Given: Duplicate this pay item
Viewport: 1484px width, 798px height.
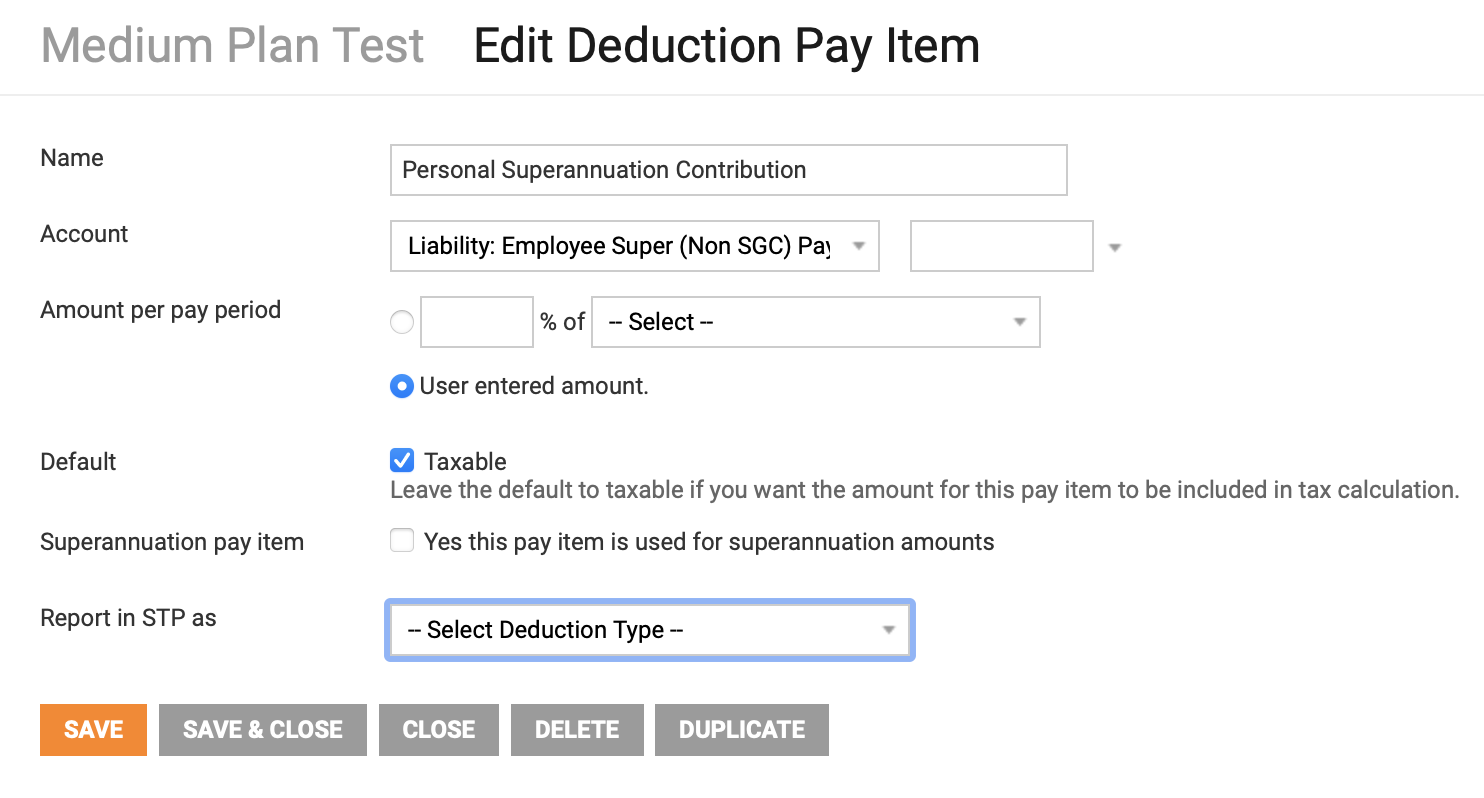Looking at the screenshot, I should tap(741, 729).
